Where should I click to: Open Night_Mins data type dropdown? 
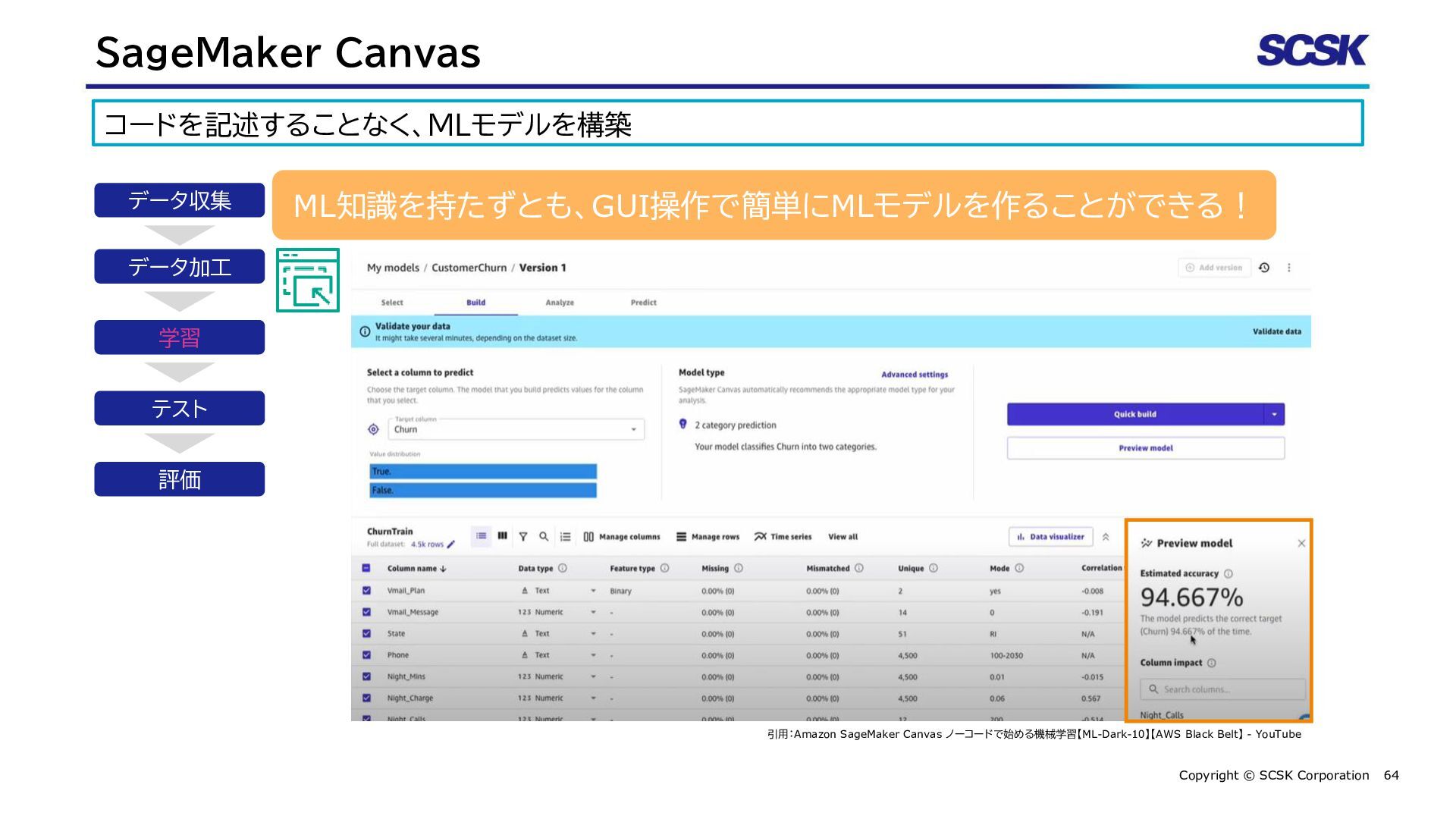tap(593, 676)
